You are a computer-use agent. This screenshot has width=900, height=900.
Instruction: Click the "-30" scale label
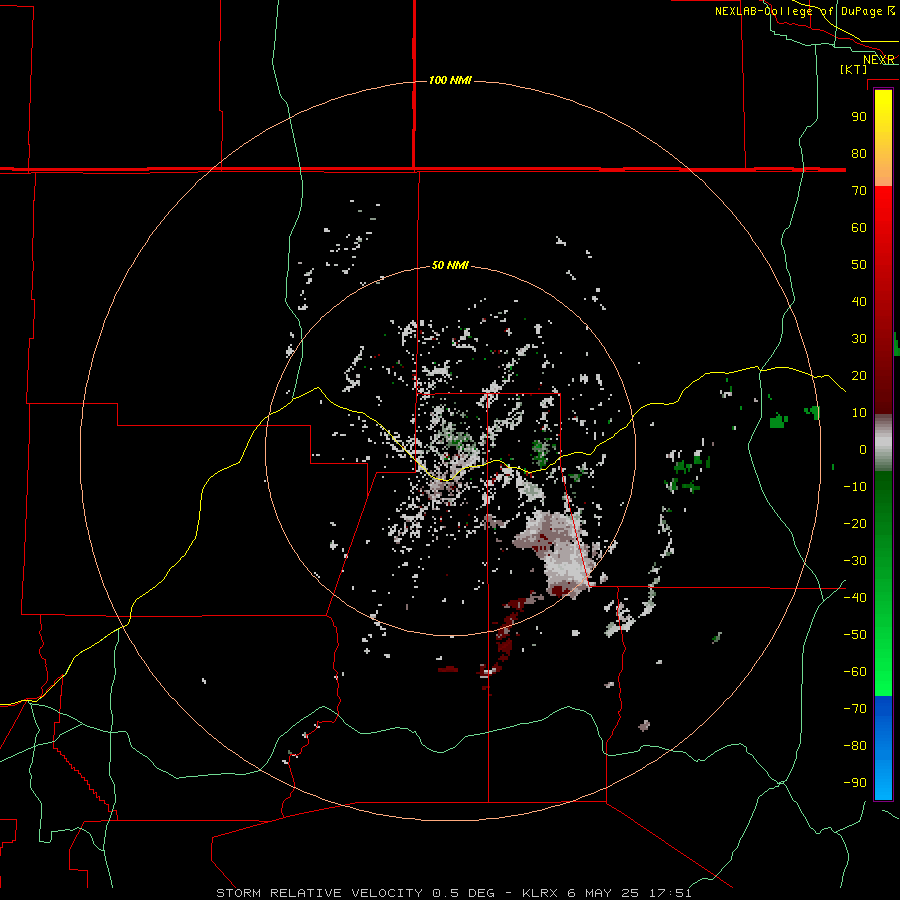point(855,561)
